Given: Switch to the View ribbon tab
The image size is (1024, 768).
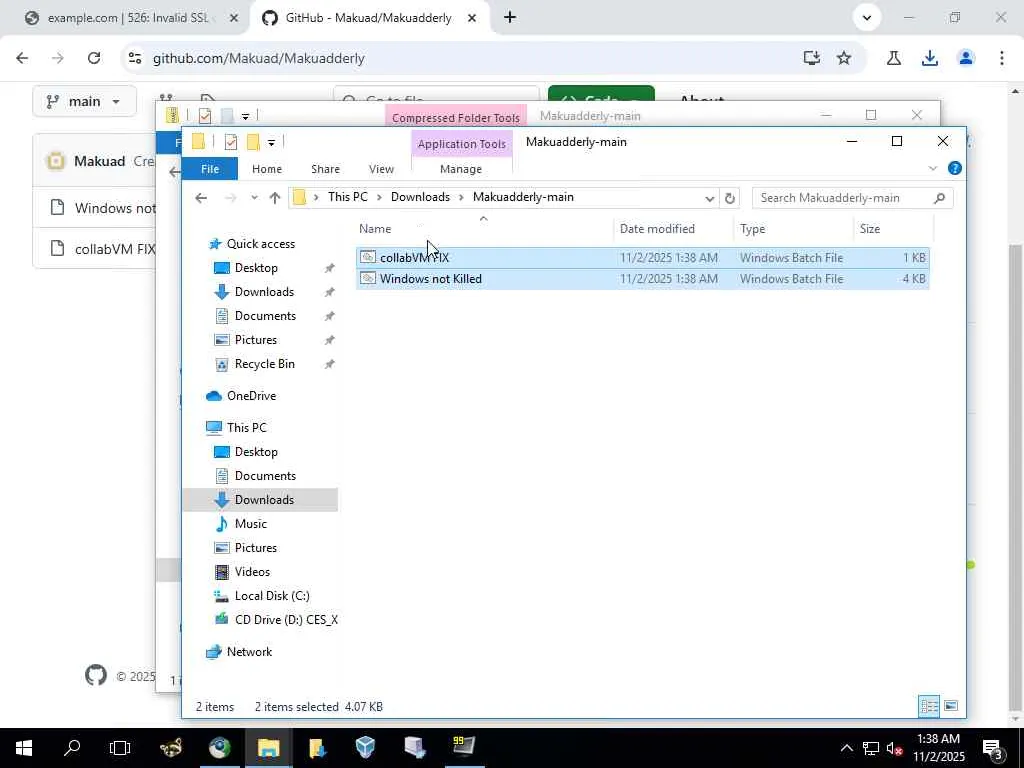Looking at the screenshot, I should tap(381, 168).
